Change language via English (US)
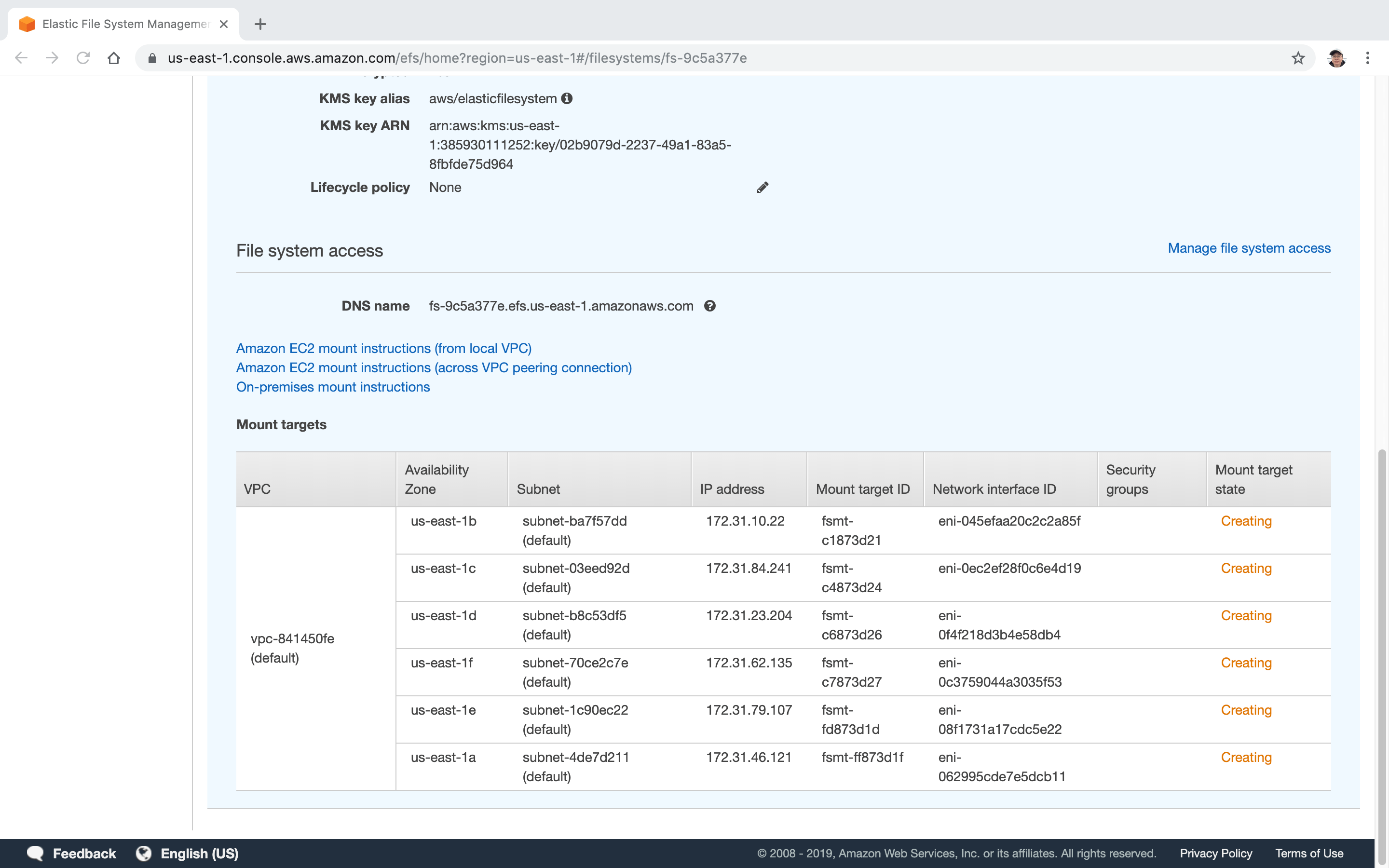 click(x=199, y=853)
